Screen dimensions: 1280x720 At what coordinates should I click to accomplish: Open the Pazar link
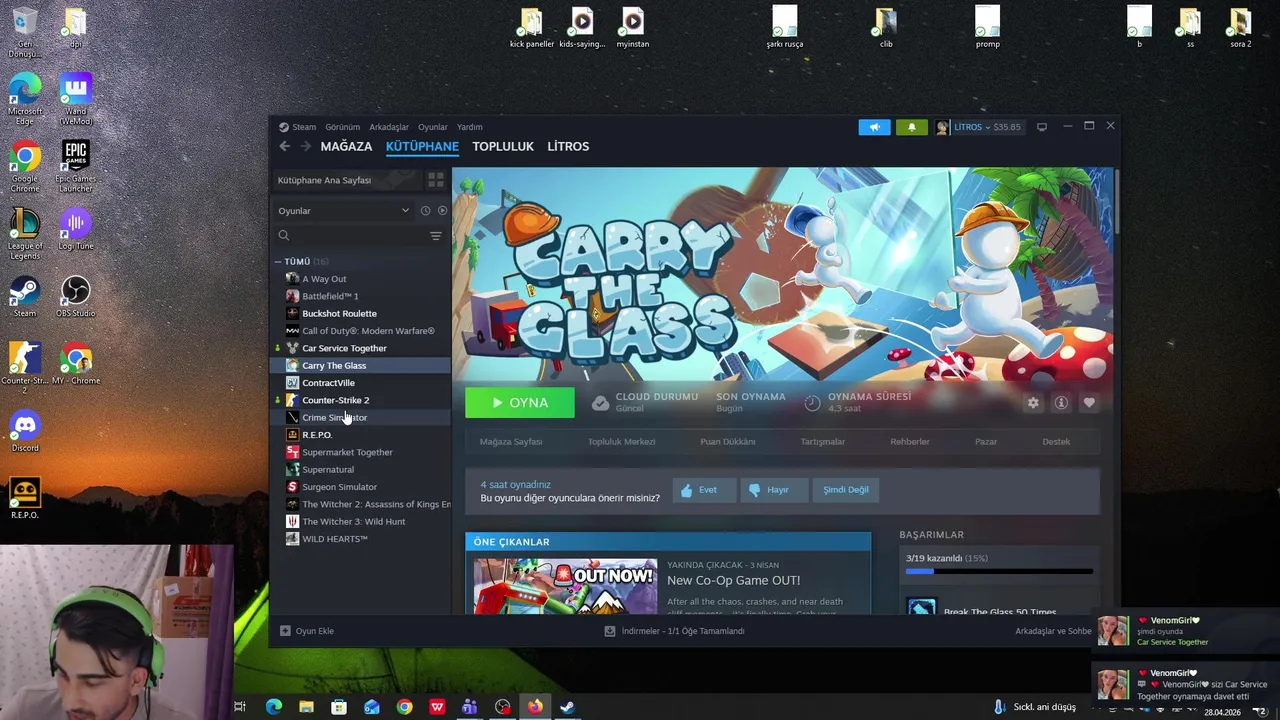[986, 442]
